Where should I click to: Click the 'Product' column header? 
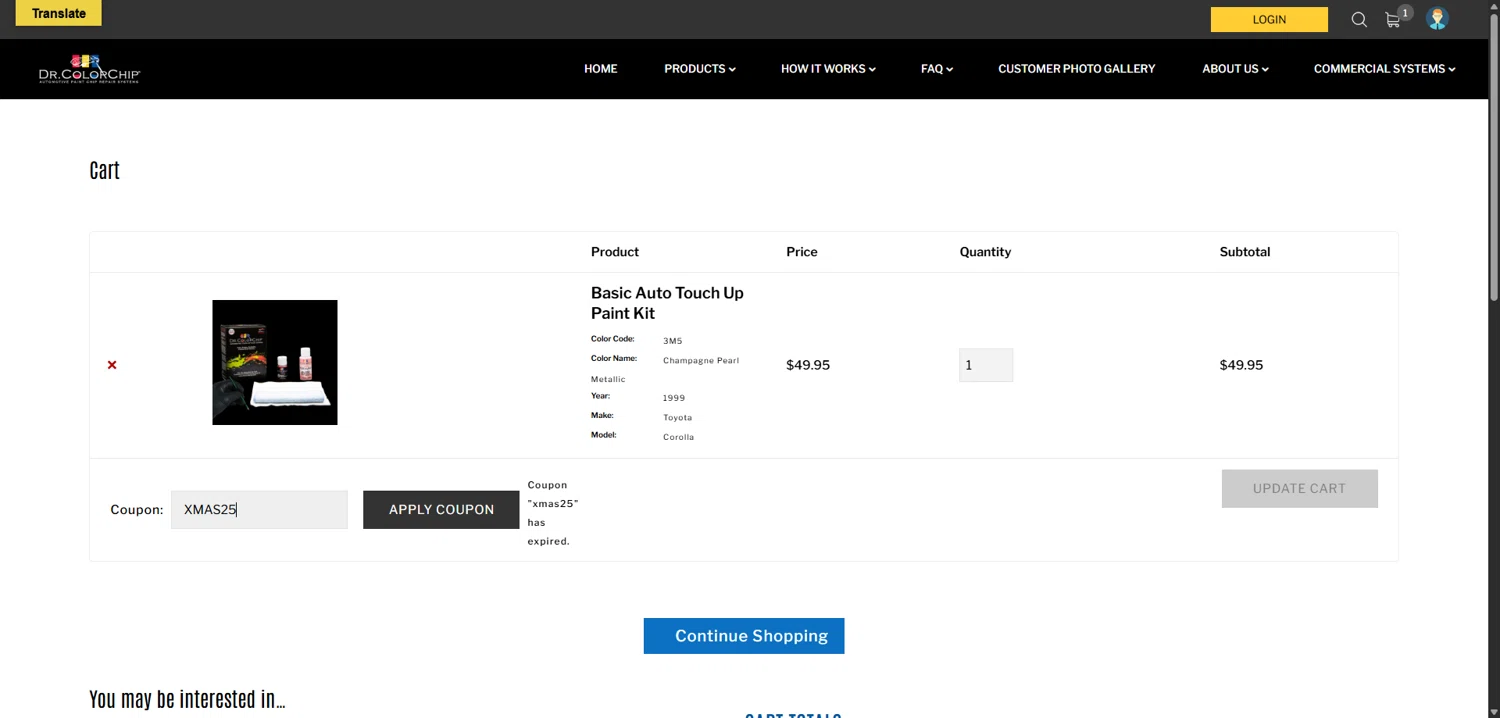click(x=615, y=252)
